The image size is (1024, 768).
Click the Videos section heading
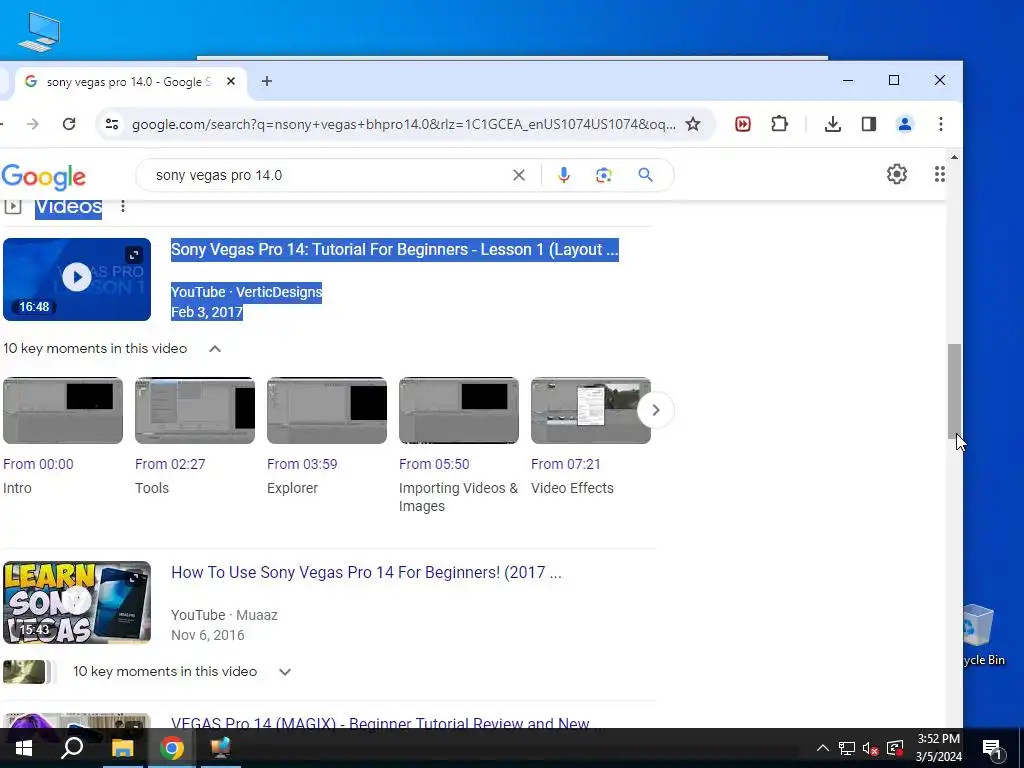(x=69, y=206)
